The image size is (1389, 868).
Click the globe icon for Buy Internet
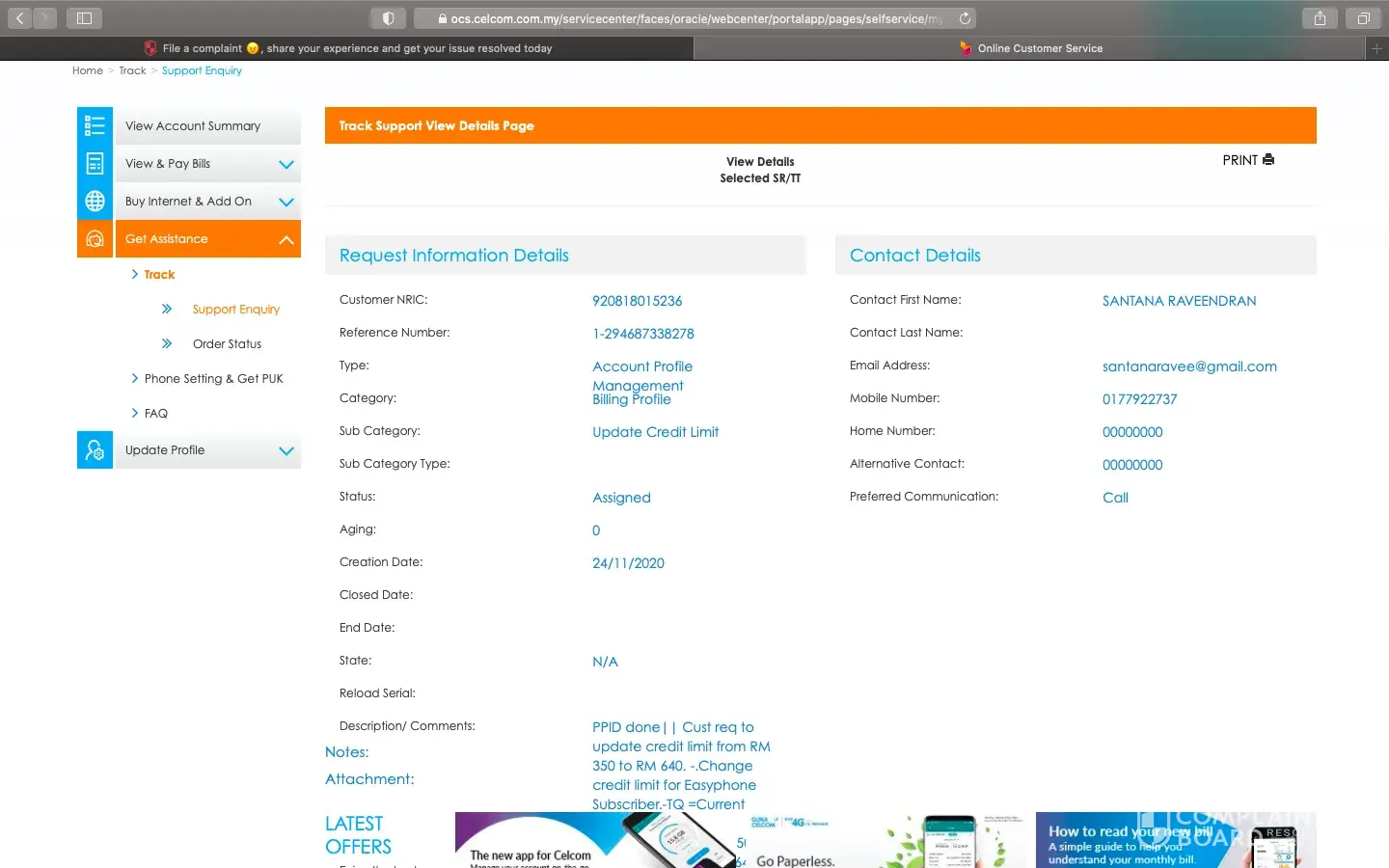[x=95, y=202]
